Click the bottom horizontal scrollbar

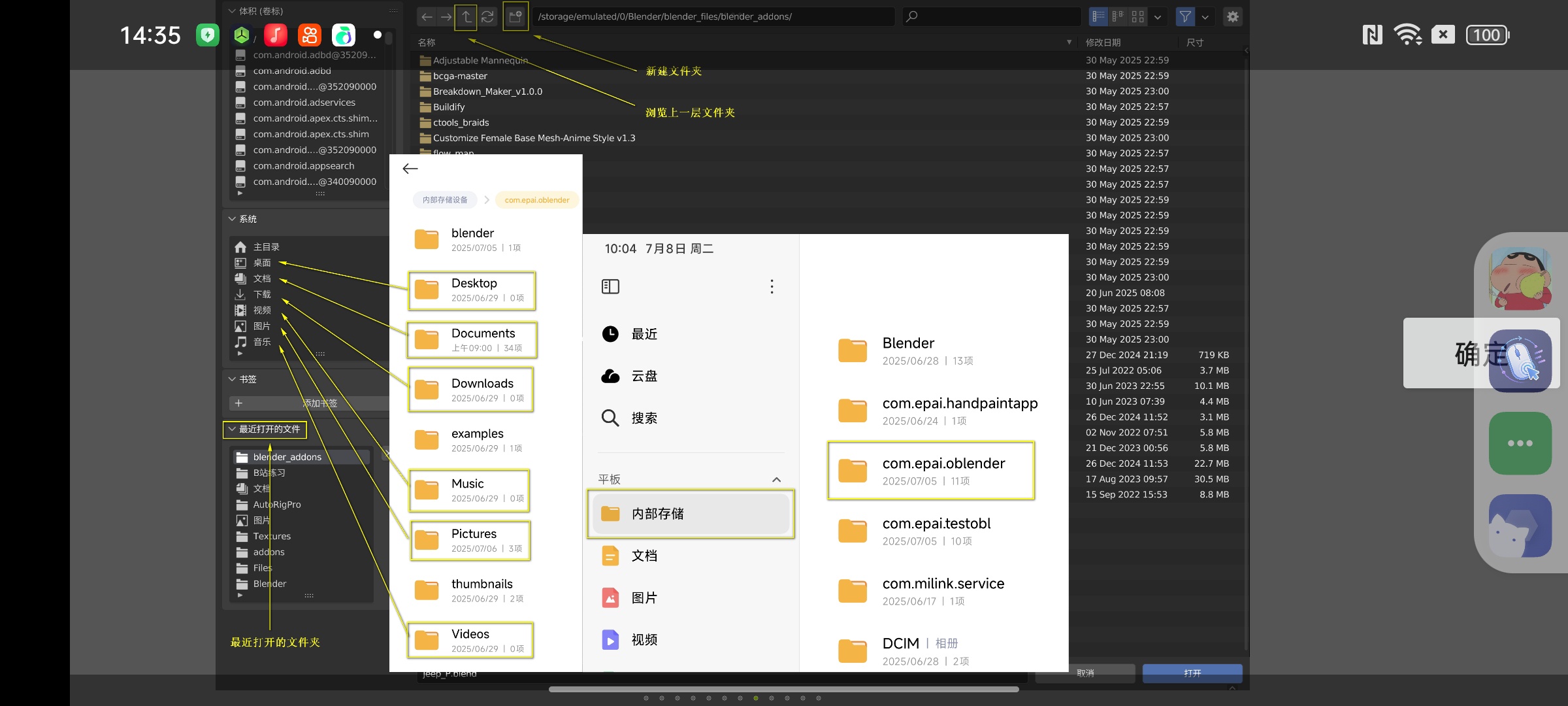(783, 689)
